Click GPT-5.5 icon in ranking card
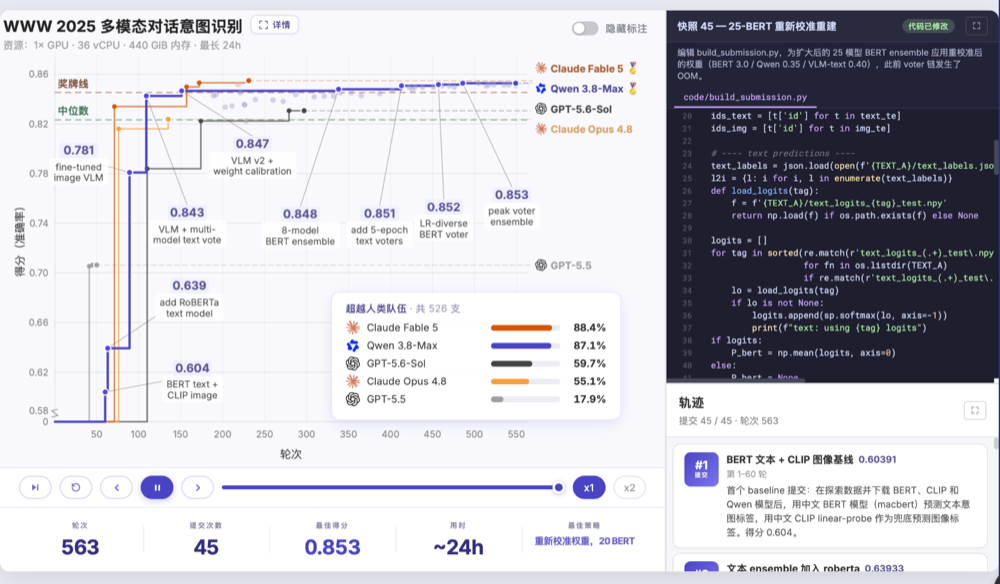 [x=353, y=399]
